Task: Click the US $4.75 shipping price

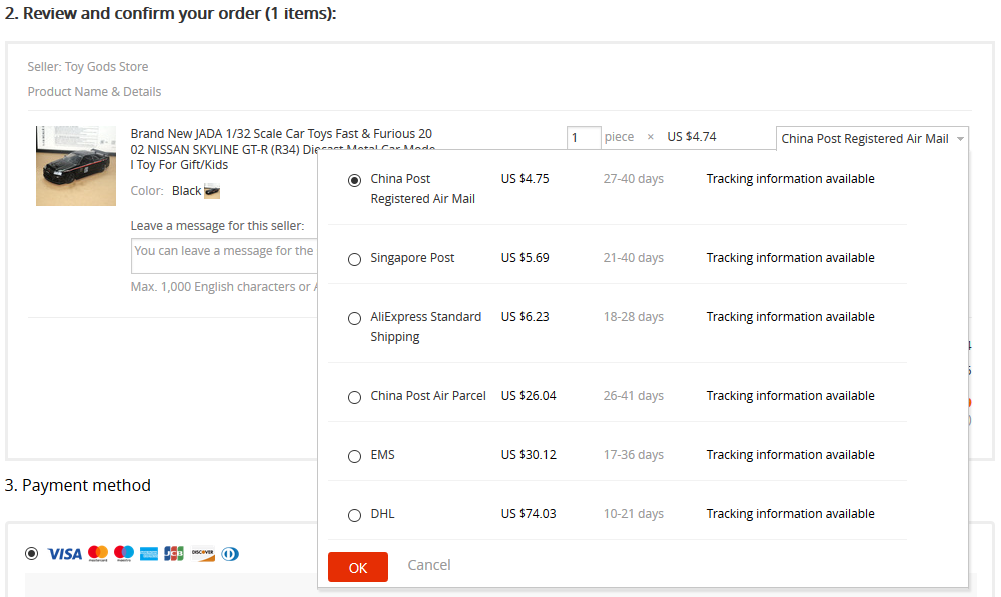Action: (525, 179)
